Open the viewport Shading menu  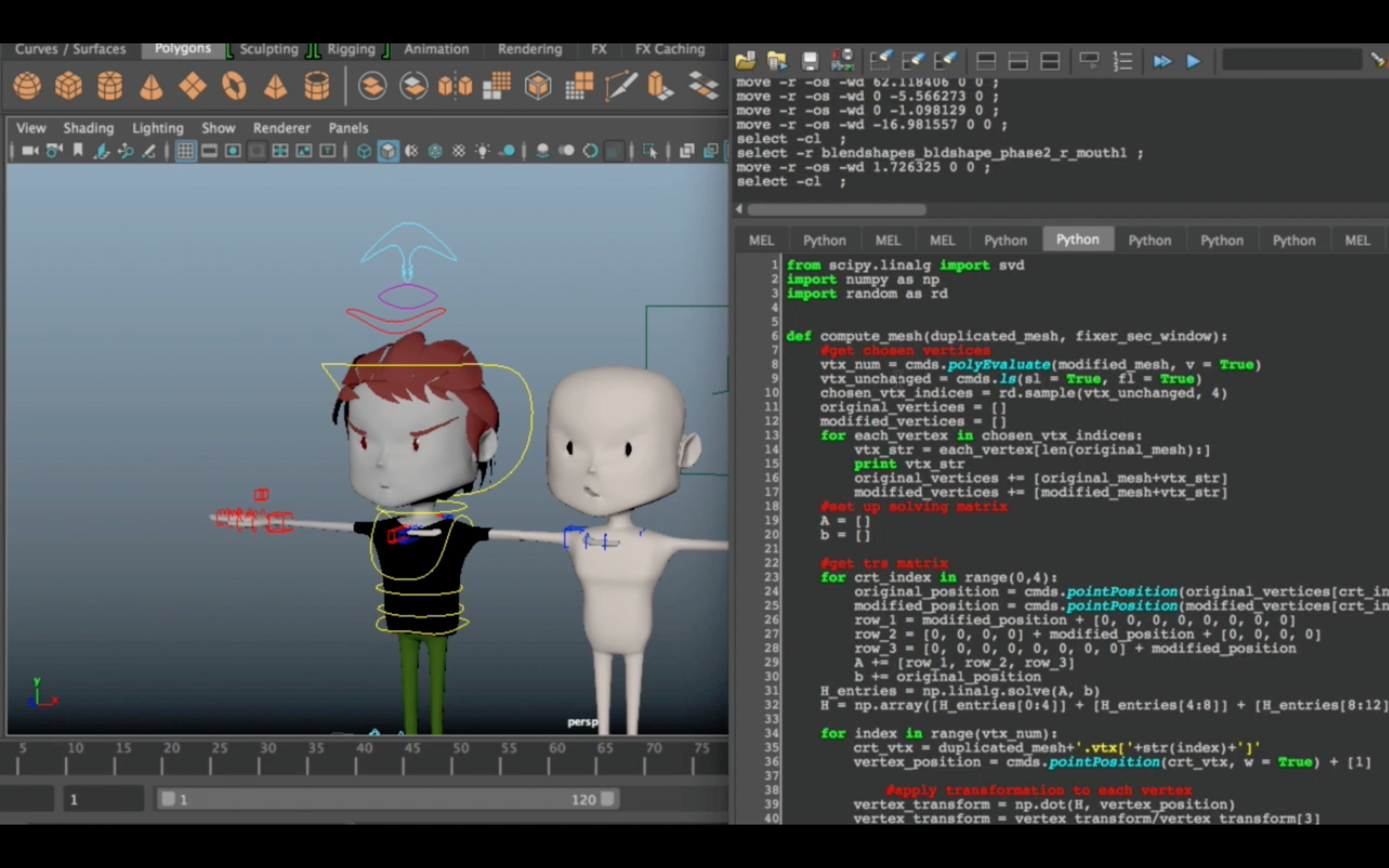click(88, 128)
